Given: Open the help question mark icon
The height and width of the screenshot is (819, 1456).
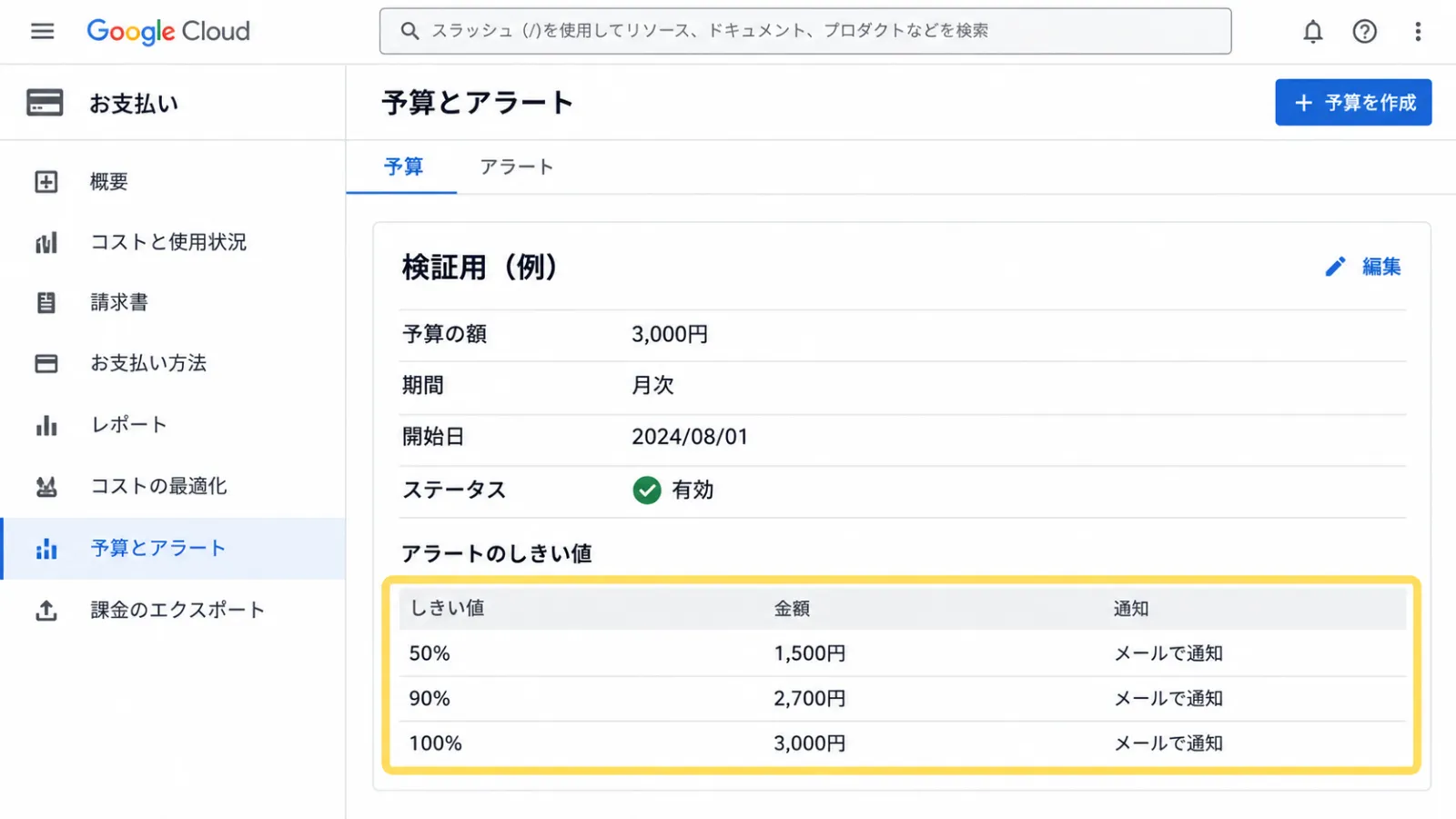Looking at the screenshot, I should pyautogui.click(x=1364, y=32).
